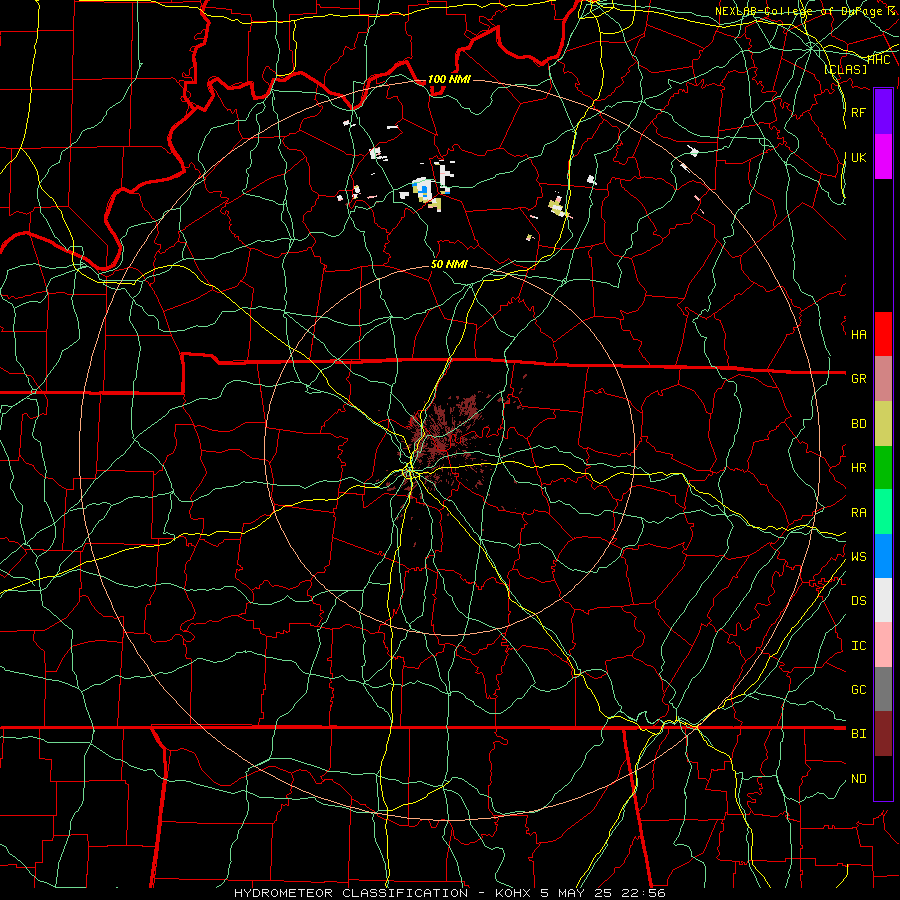Click the "RF" legend label

[859, 112]
